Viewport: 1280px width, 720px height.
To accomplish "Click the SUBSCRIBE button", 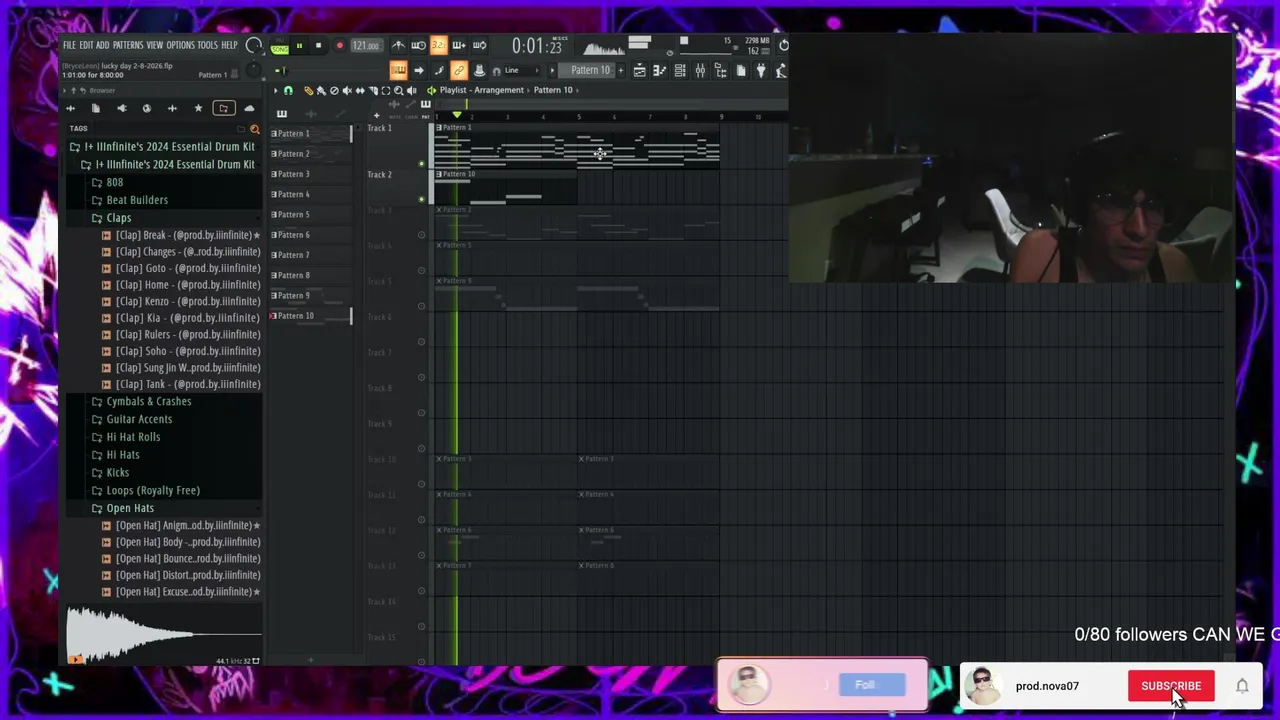I will click(x=1171, y=686).
